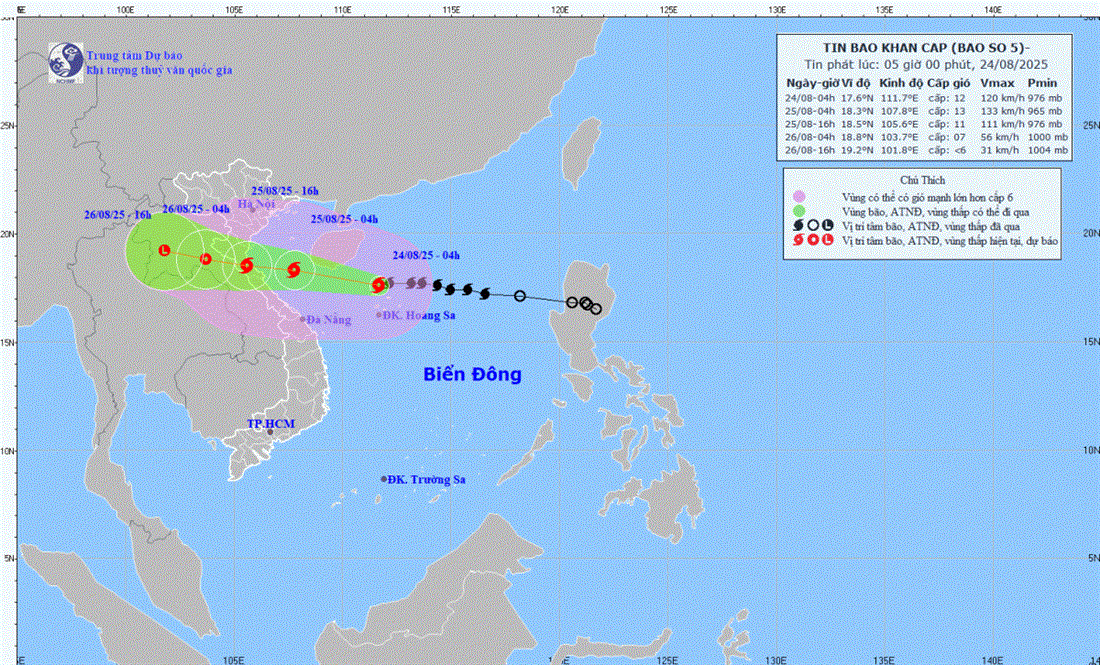1100x665 pixels.
Task: Select the 26/08-16h row in the forecast table
Action: tap(926, 150)
